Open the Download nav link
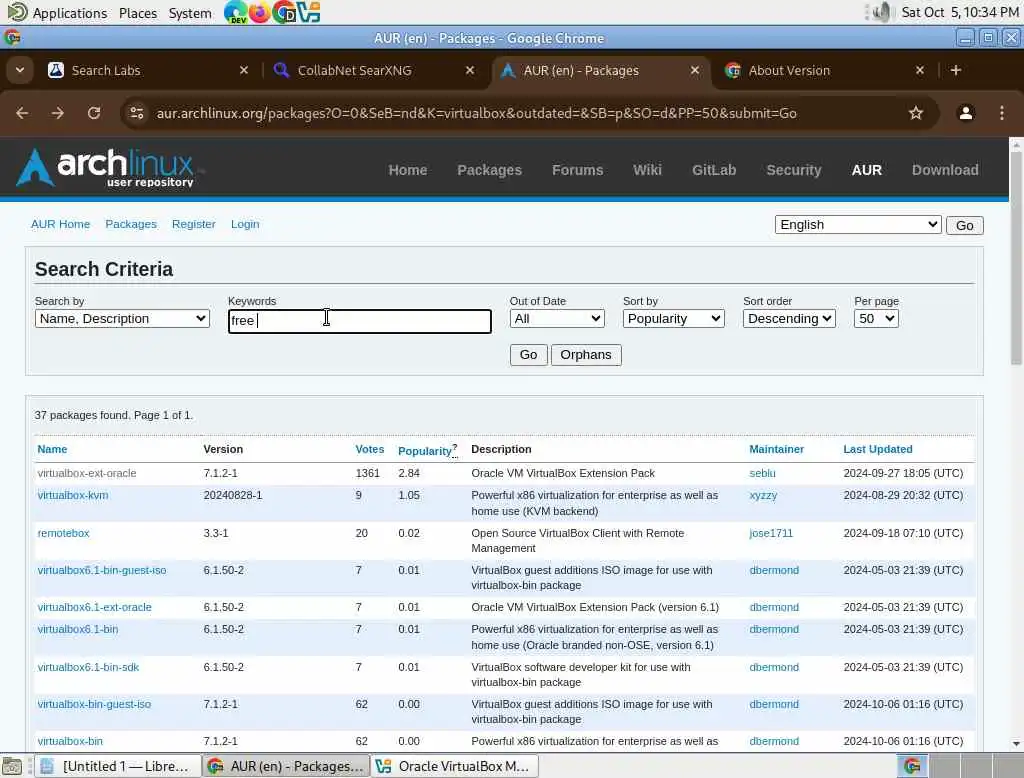This screenshot has height=778, width=1024. 945,170
